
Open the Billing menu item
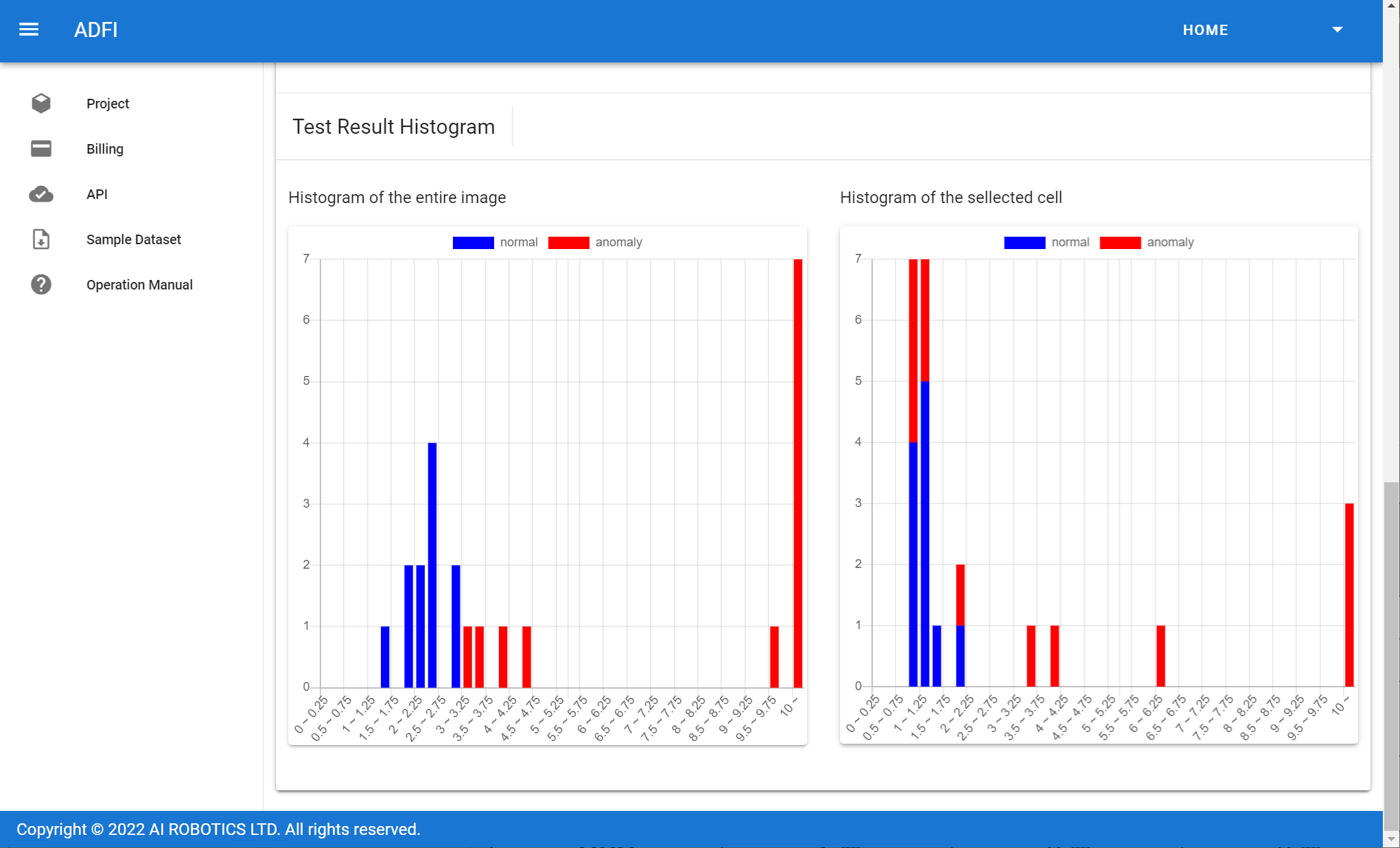(x=105, y=149)
